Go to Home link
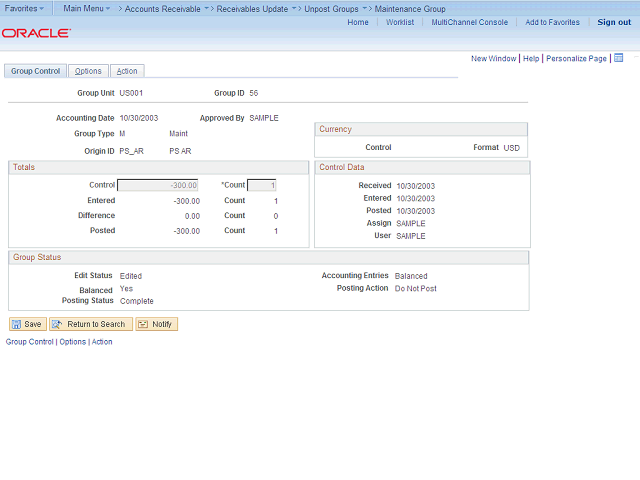The width and height of the screenshot is (640, 480). point(358,22)
